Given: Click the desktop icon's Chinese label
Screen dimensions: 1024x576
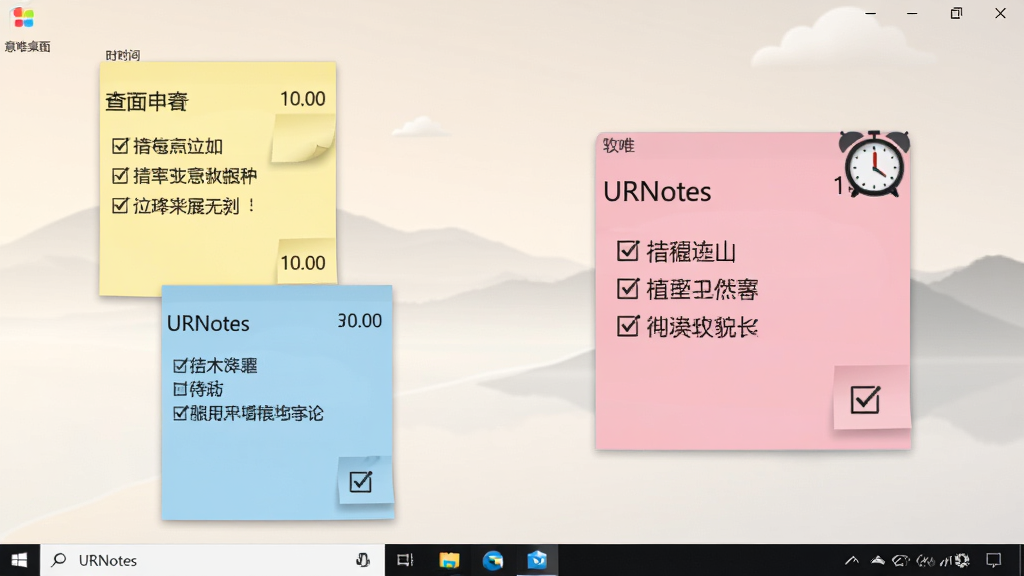Looking at the screenshot, I should [x=27, y=46].
